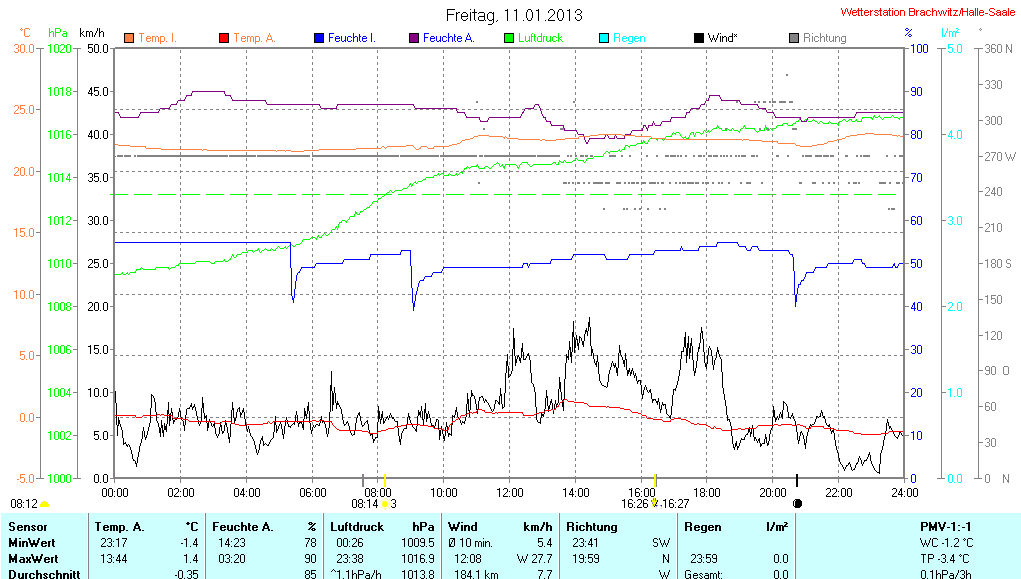Click the purple Feuchte A. legend square
The image size is (1021, 579).
click(x=413, y=38)
